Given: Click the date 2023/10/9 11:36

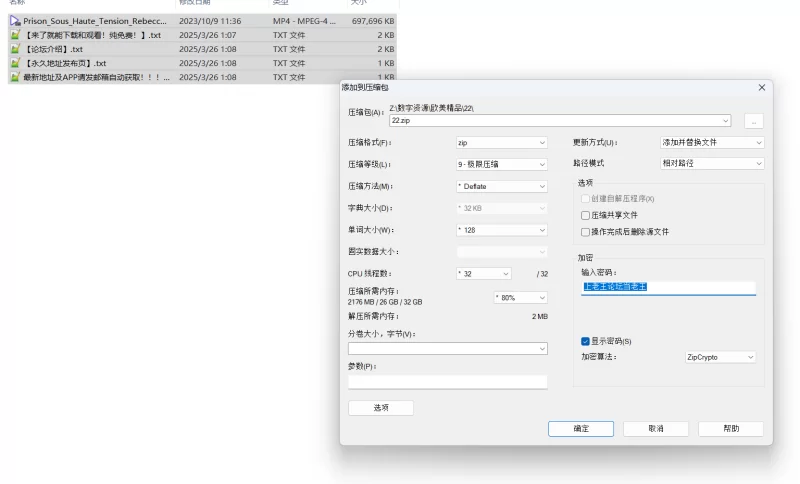Looking at the screenshot, I should (210, 21).
